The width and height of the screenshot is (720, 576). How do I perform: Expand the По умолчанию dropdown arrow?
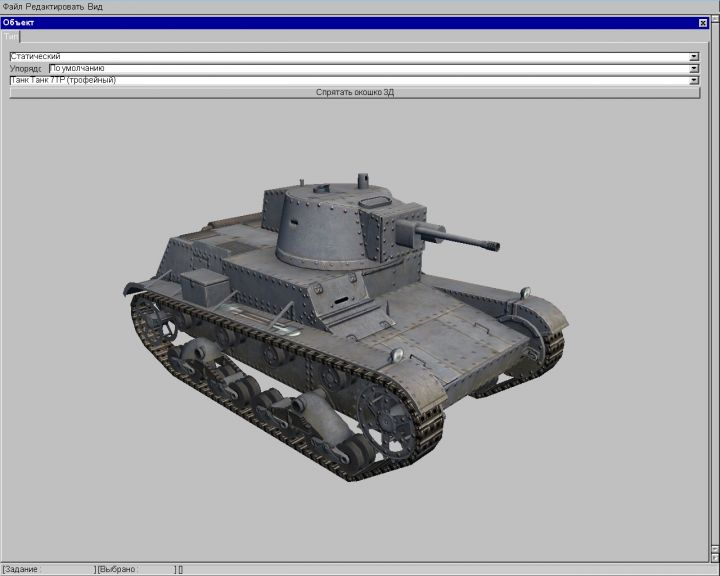(x=694, y=69)
